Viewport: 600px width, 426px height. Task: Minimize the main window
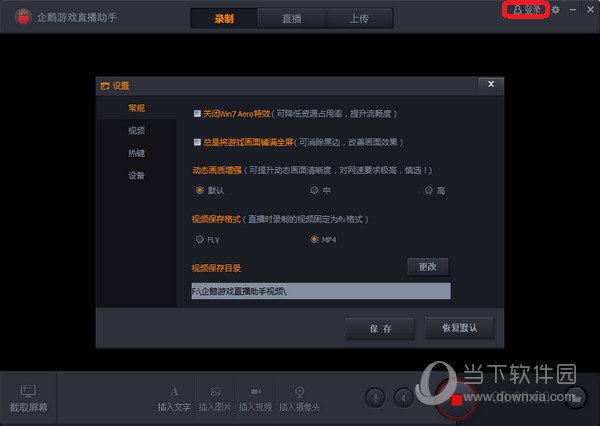click(x=573, y=10)
